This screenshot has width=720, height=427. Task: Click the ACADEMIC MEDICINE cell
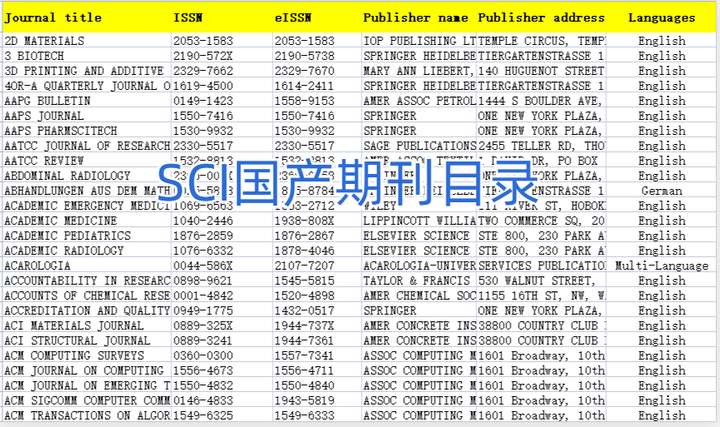click(x=87, y=220)
